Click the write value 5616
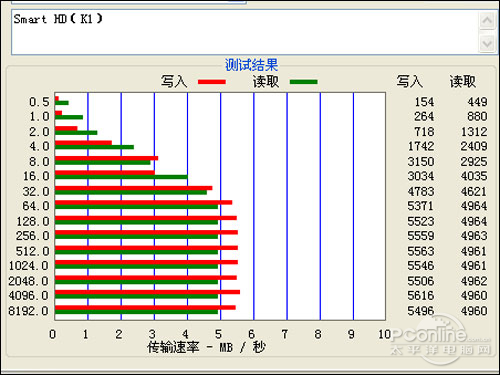Viewport: 500px width, 375px height. point(421,296)
